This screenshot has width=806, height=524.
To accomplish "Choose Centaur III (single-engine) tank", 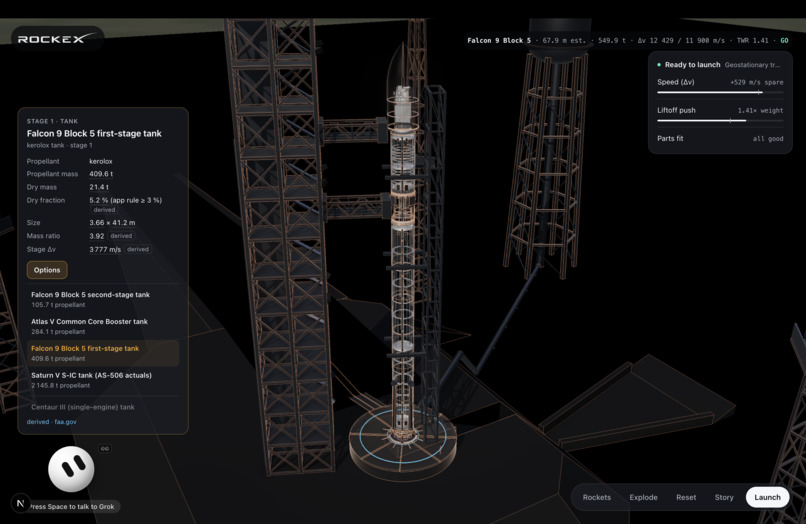I will pyautogui.click(x=103, y=407).
